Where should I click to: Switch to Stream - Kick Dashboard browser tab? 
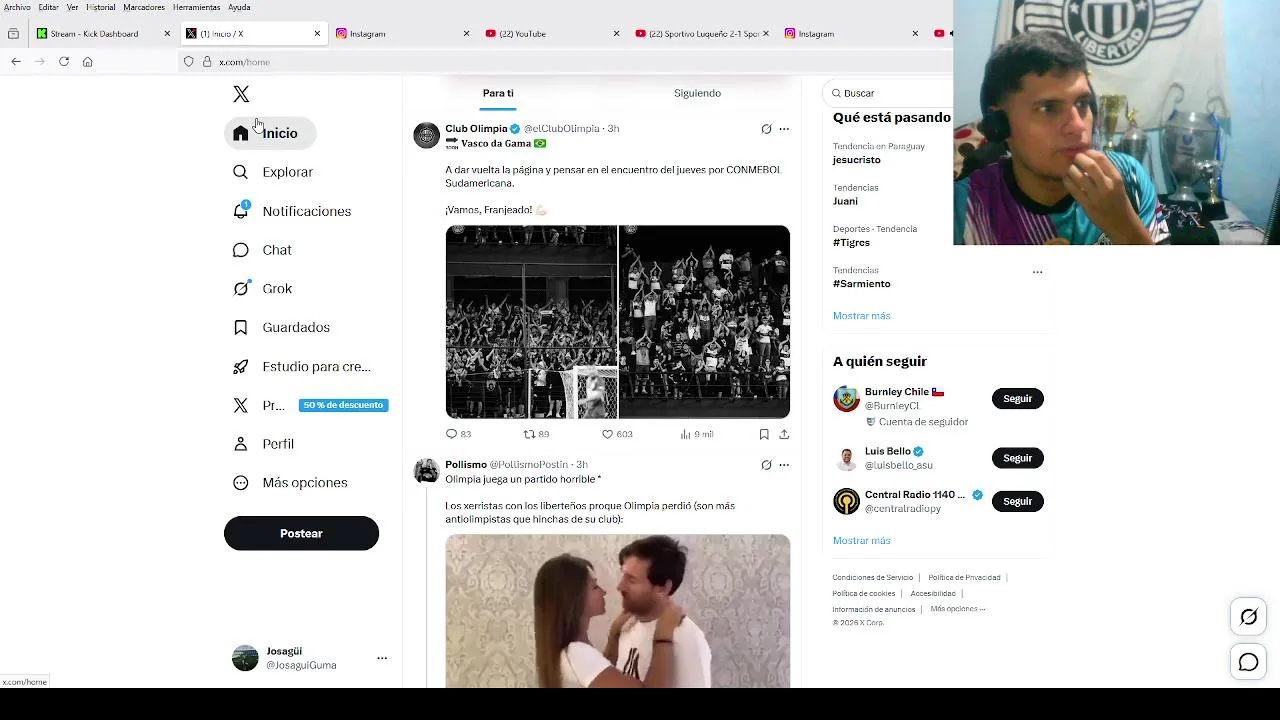104,34
